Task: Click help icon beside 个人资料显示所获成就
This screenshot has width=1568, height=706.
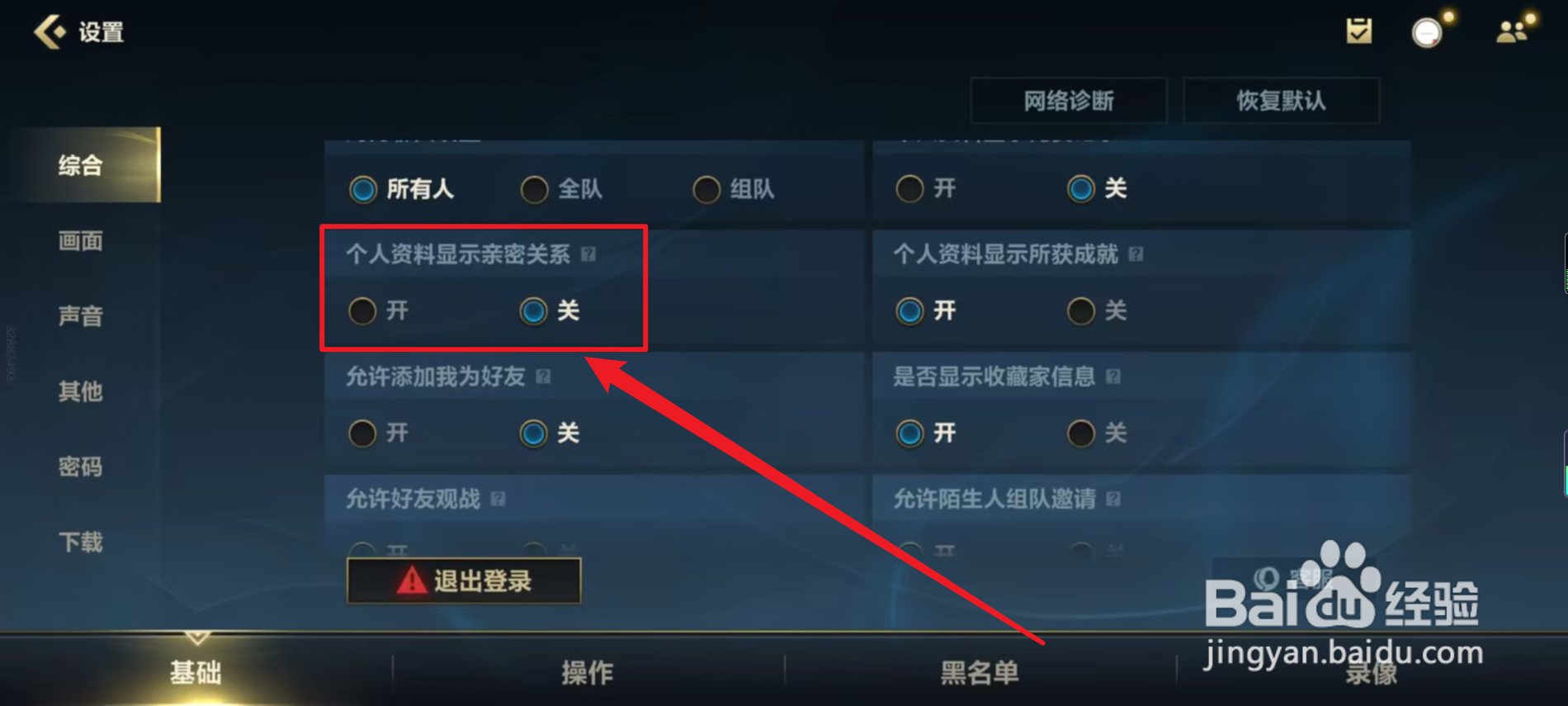Action: coord(1136,253)
